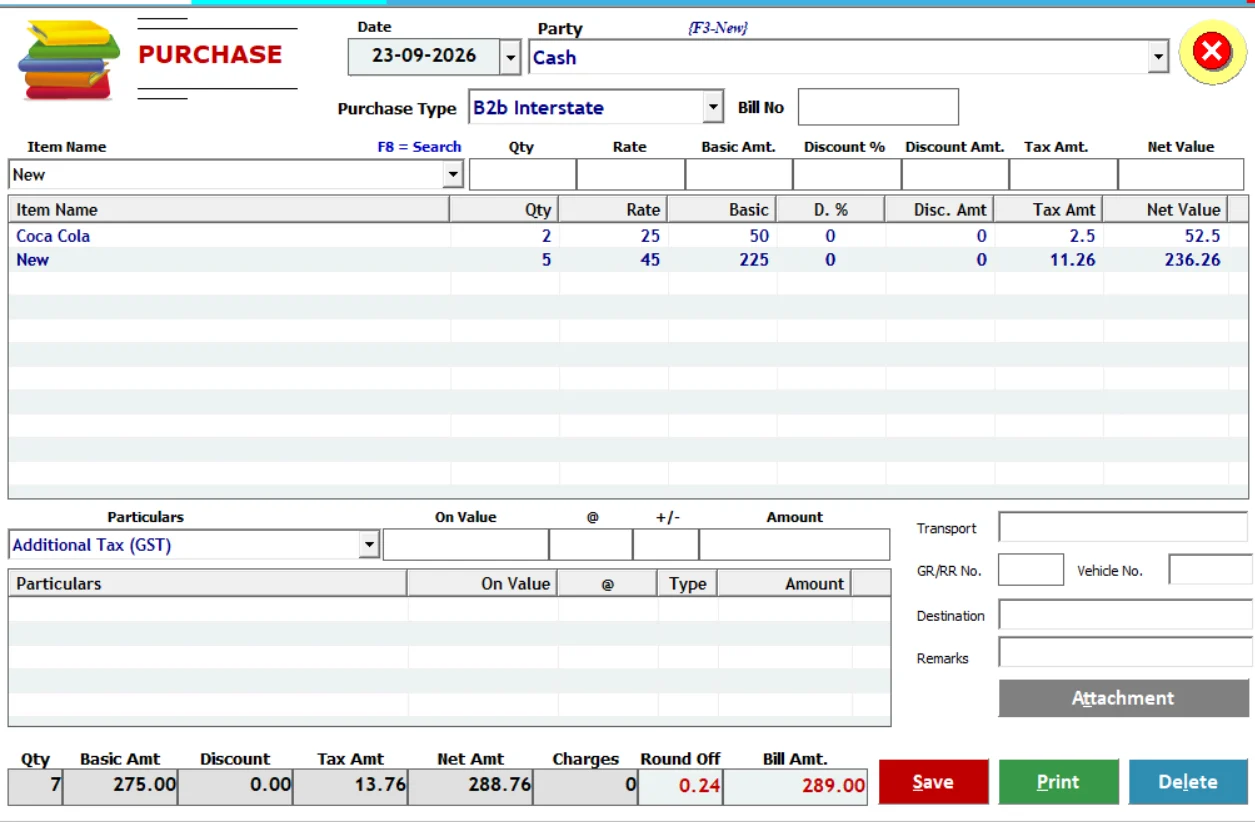1255x822 pixels.
Task: Expand the Party dropdown list
Action: 1158,57
